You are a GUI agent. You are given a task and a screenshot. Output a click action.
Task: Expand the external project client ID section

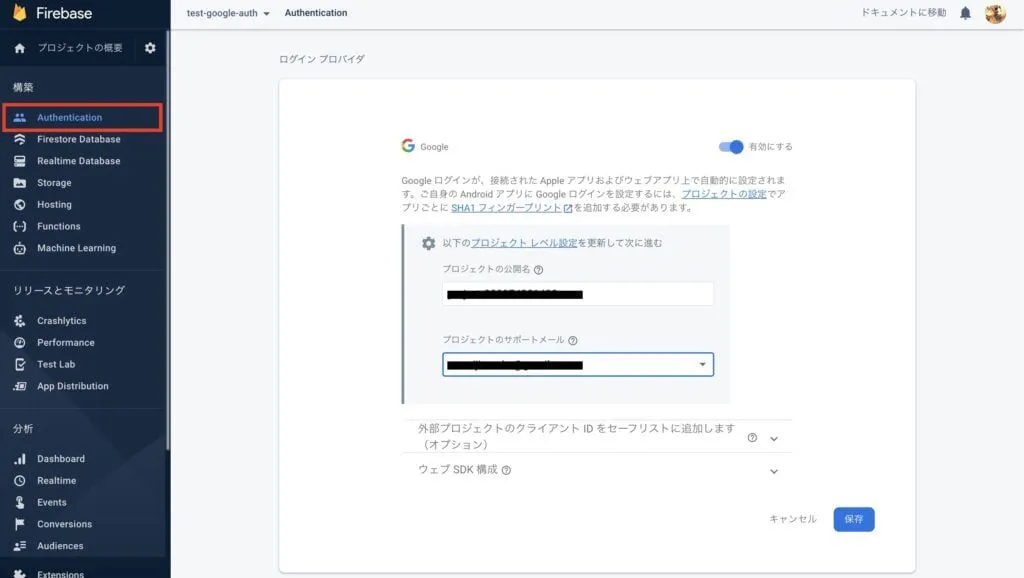(773, 438)
